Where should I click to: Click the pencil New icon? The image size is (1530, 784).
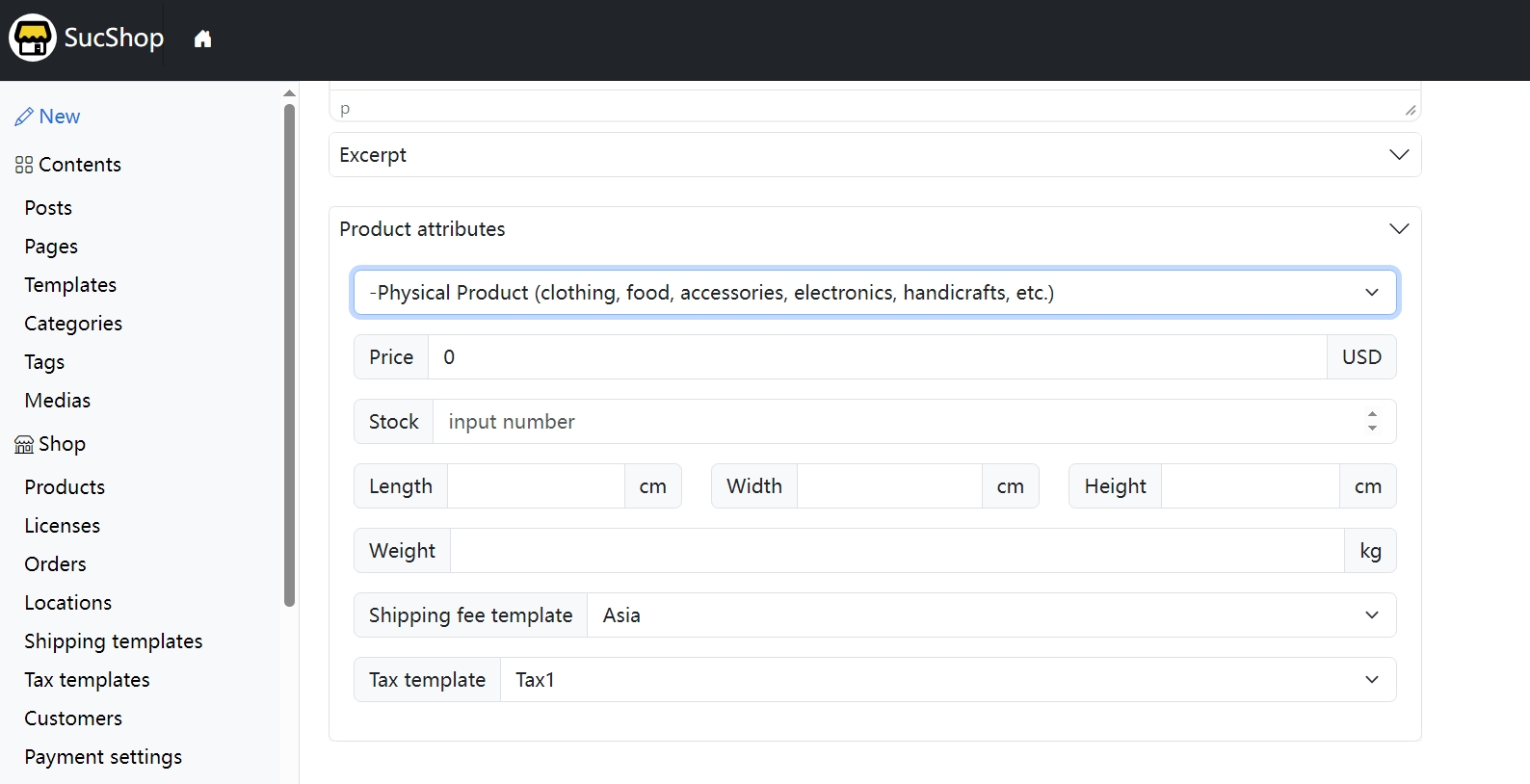(x=24, y=117)
